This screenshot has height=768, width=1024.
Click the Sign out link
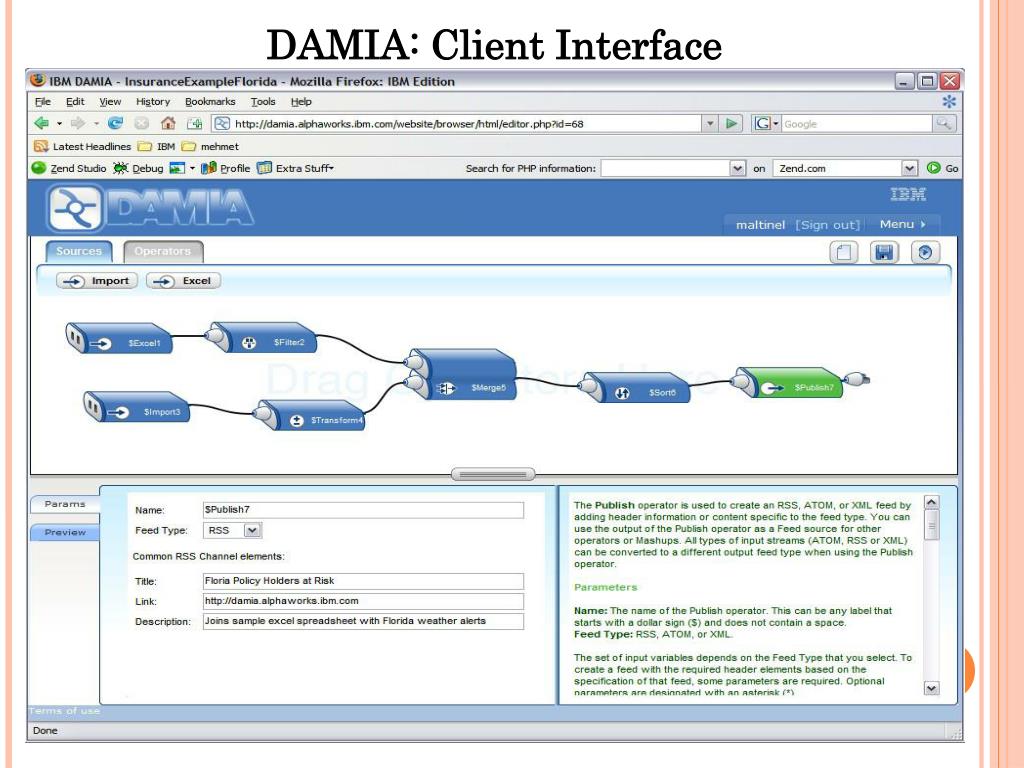point(827,225)
